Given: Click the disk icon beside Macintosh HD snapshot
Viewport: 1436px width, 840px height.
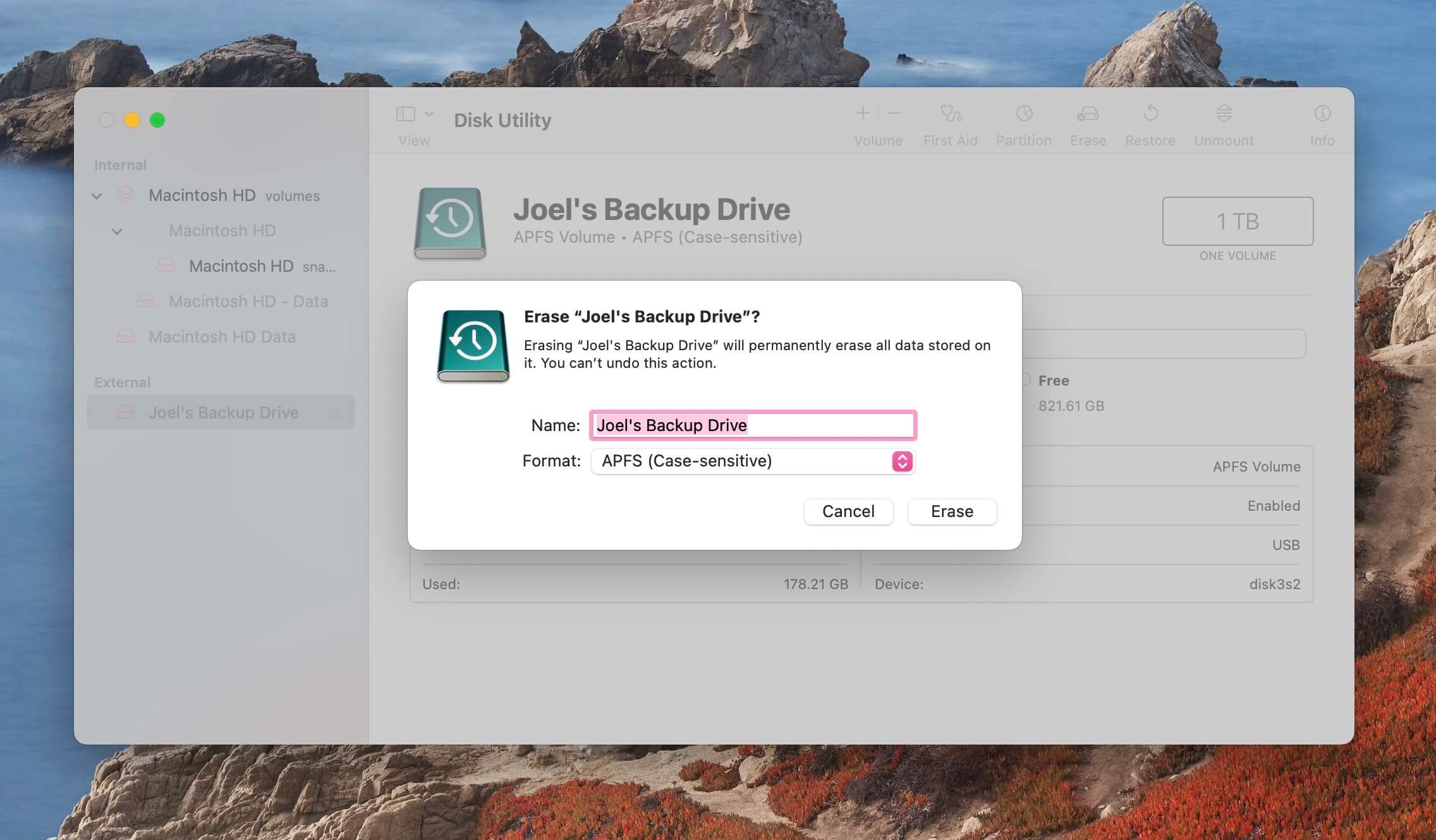Looking at the screenshot, I should 166,265.
